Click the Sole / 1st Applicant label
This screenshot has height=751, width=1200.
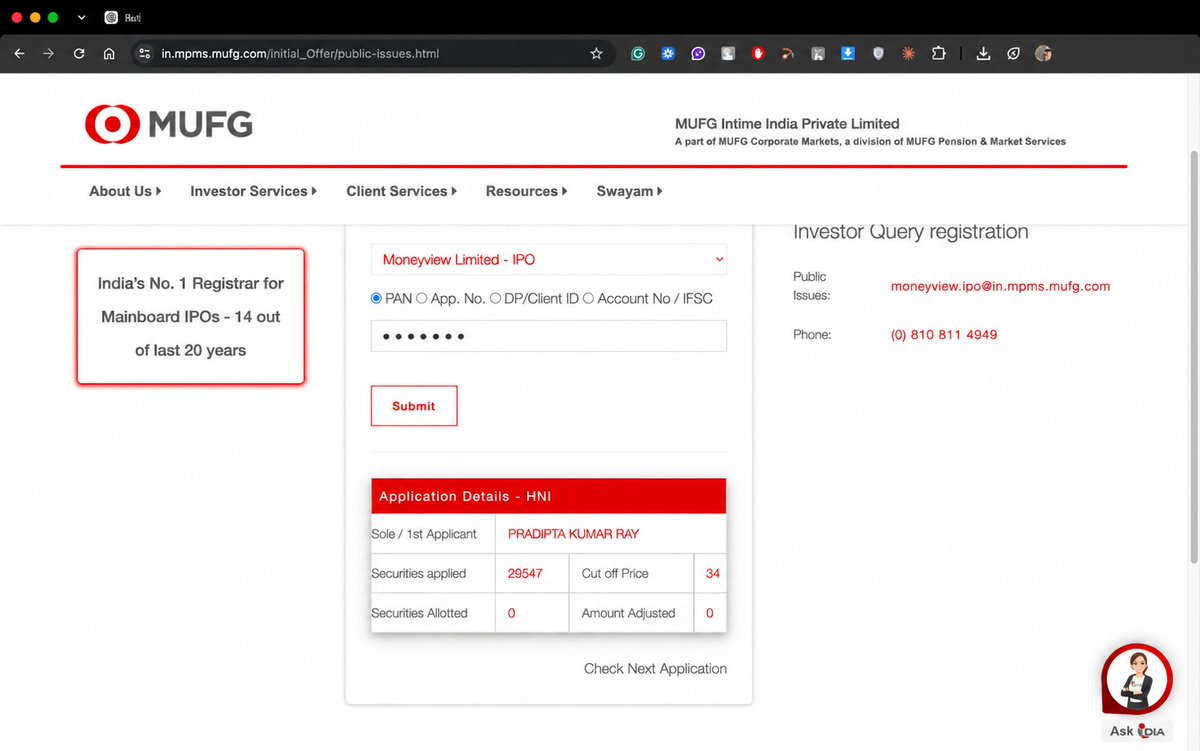424,534
